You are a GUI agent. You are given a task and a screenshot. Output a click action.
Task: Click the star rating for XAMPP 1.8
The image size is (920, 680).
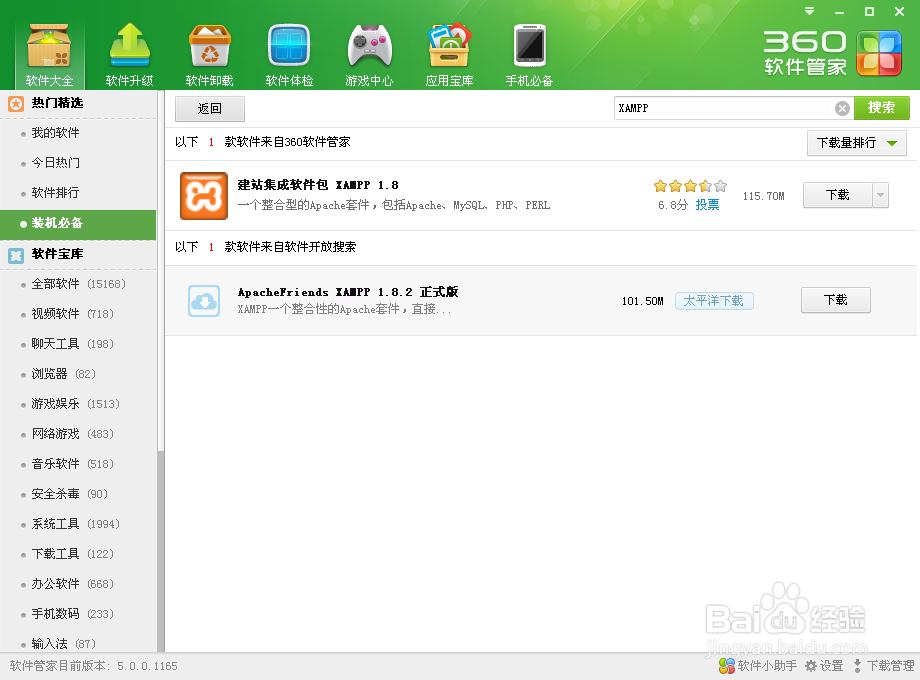[691, 187]
